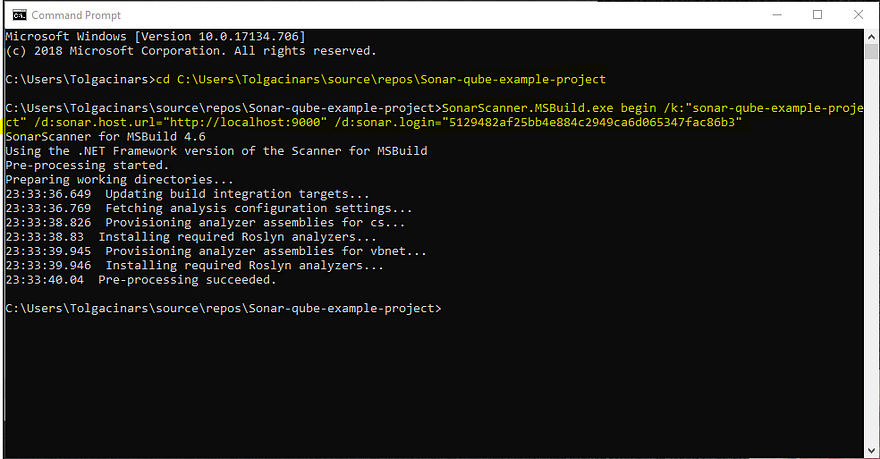Click the 'Updating build integration targets' line
This screenshot has height=459, width=880.
(187, 194)
